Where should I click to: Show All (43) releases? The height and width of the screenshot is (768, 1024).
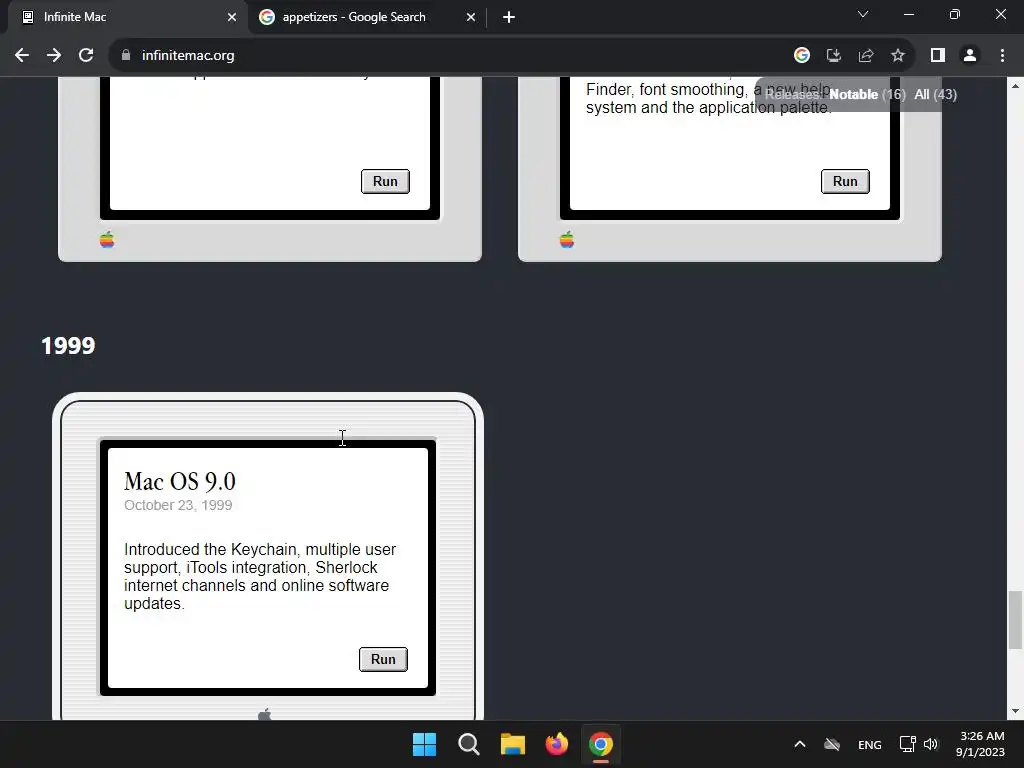pyautogui.click(x=935, y=95)
